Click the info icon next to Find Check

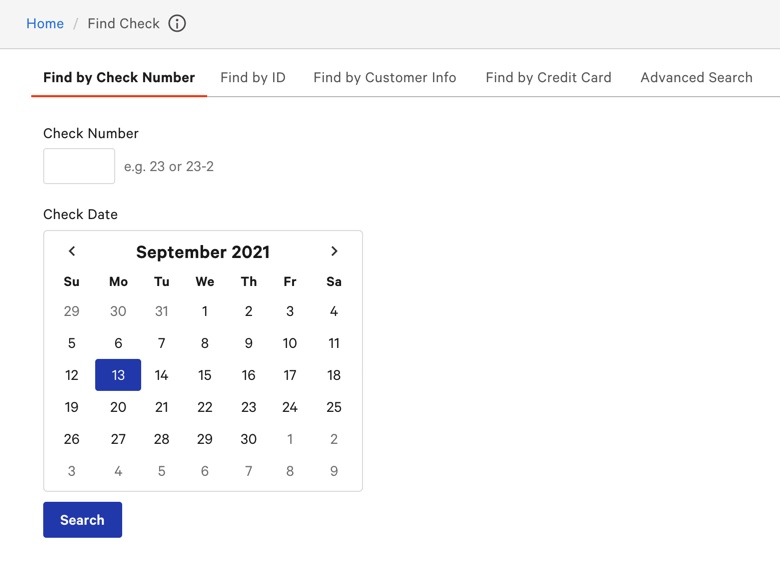coord(177,24)
